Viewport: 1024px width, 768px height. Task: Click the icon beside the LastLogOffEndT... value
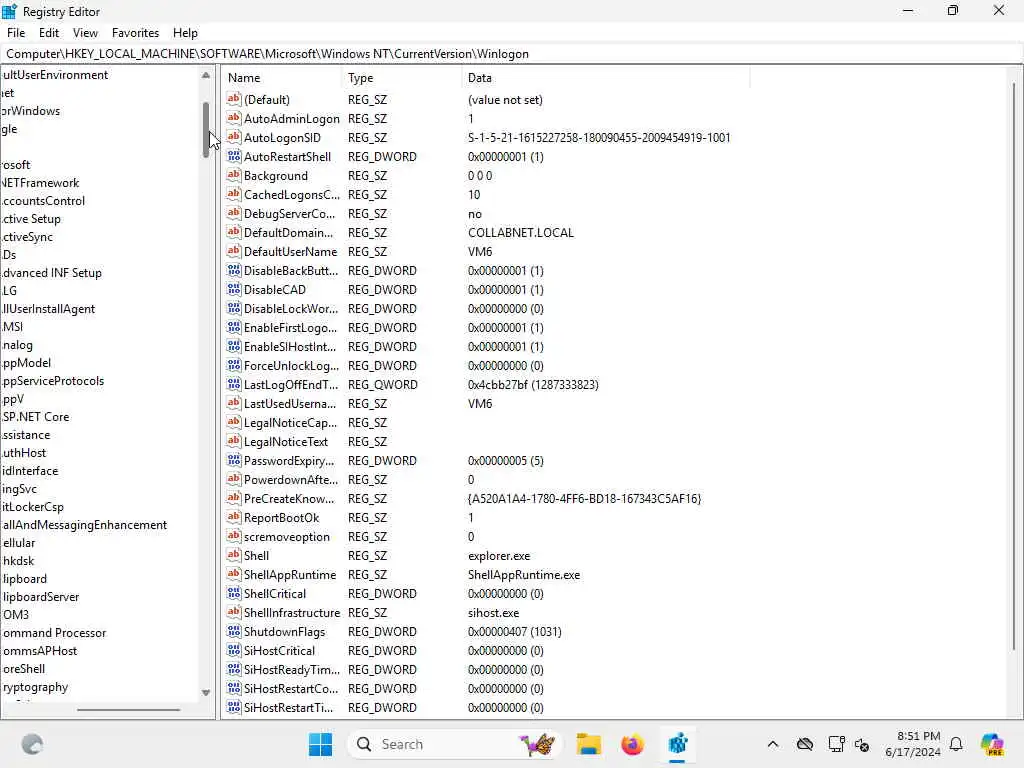[234, 384]
